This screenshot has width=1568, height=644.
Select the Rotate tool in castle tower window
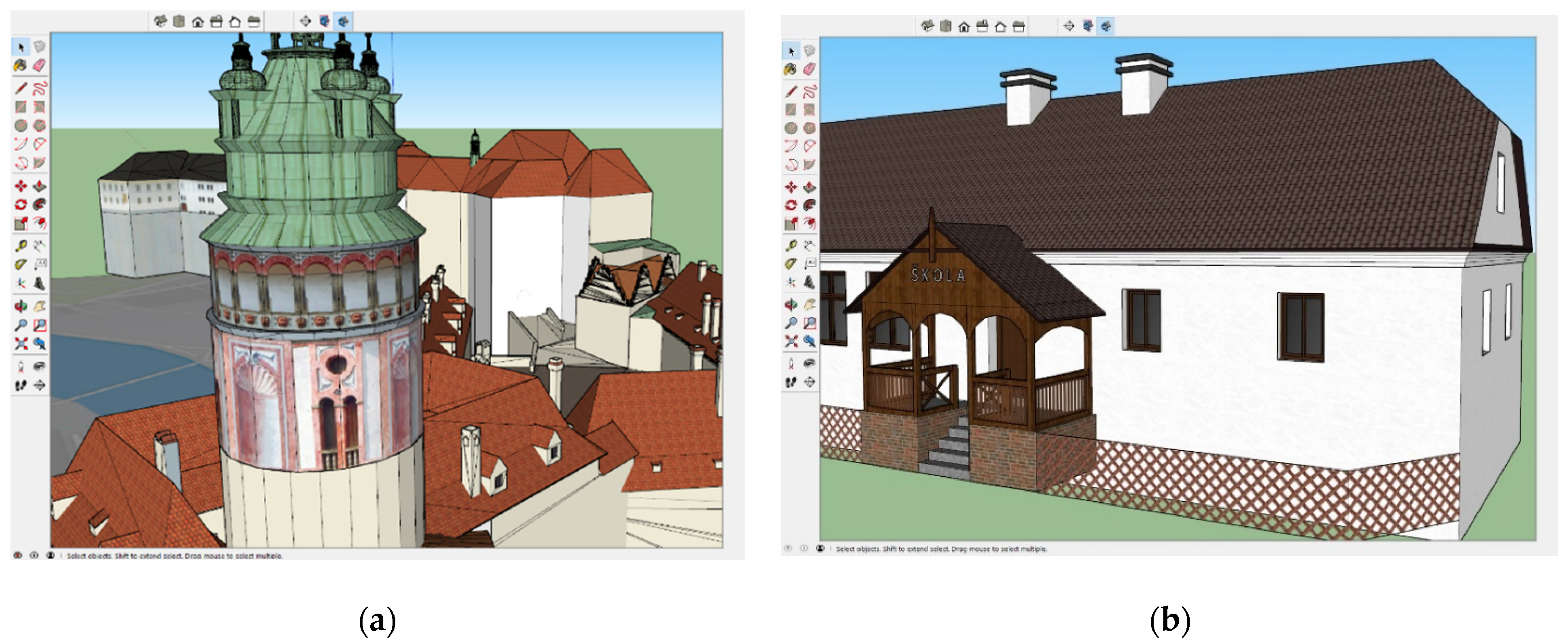tap(20, 205)
